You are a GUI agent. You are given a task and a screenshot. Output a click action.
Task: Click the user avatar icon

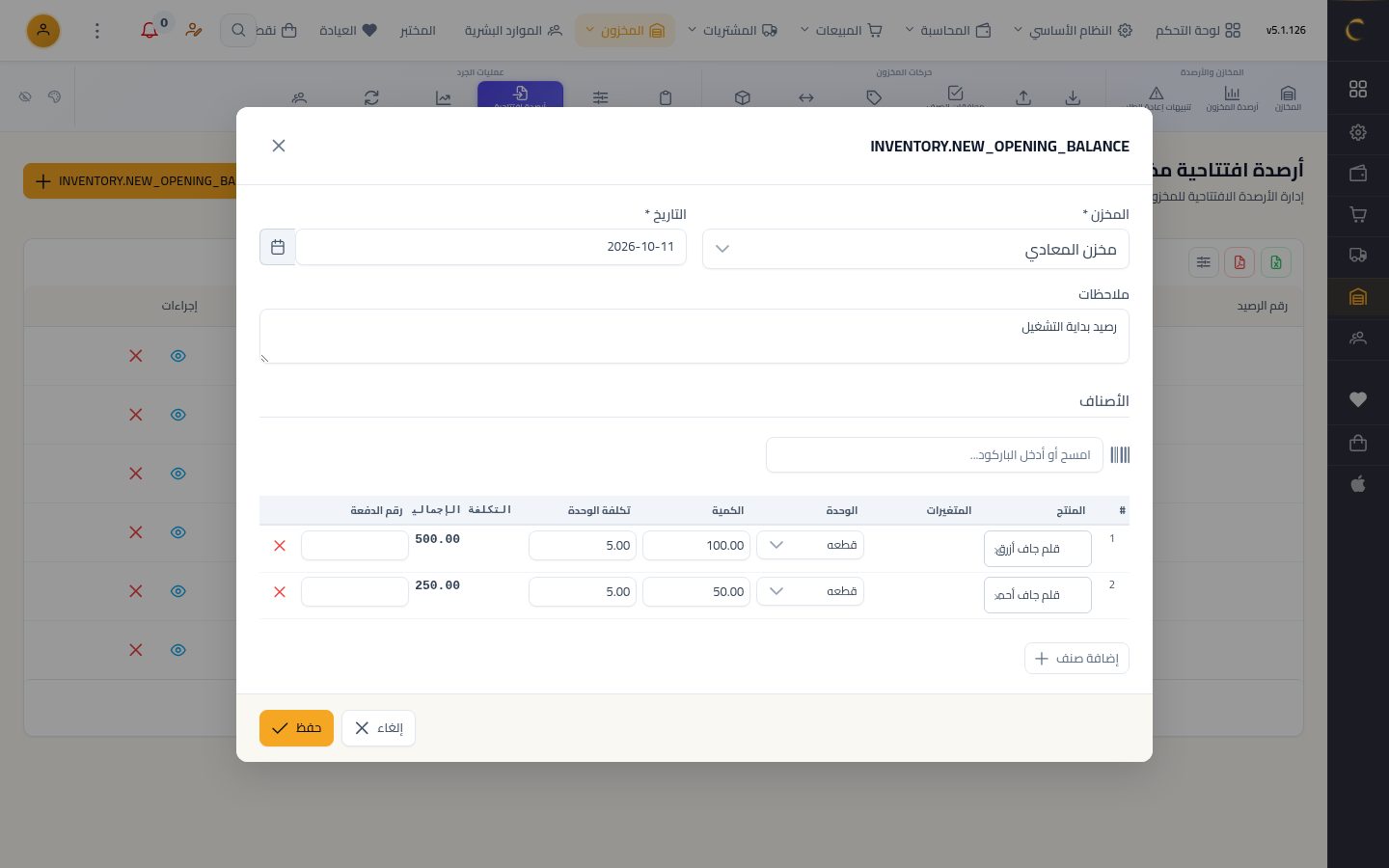43,31
